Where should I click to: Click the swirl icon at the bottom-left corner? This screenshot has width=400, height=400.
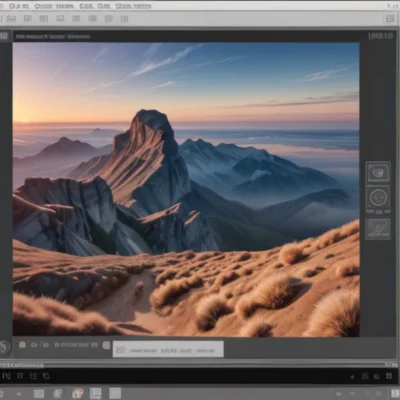(x=4, y=347)
